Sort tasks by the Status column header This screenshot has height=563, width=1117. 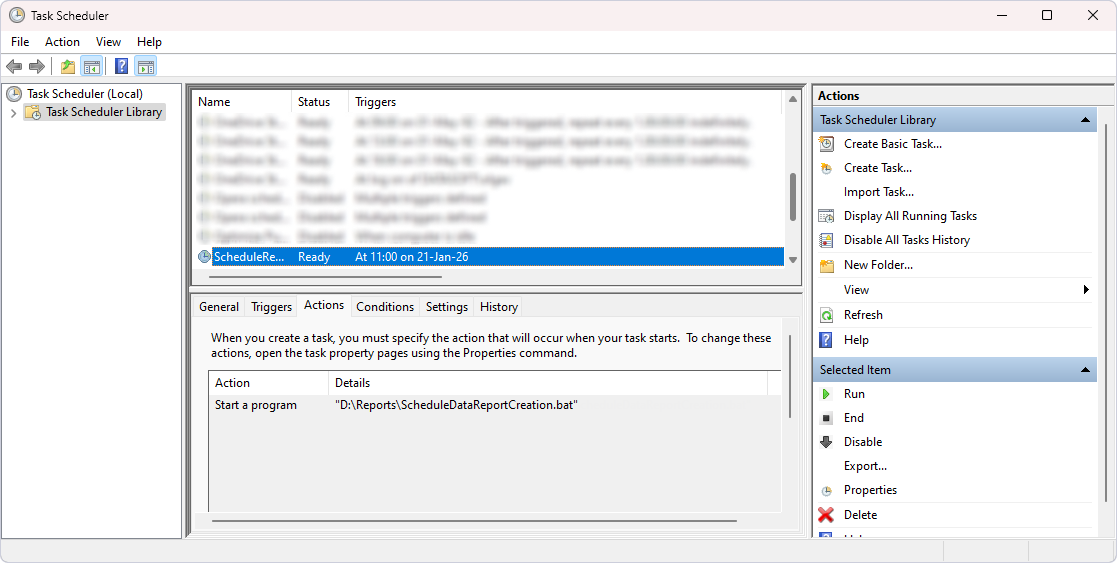(x=321, y=102)
